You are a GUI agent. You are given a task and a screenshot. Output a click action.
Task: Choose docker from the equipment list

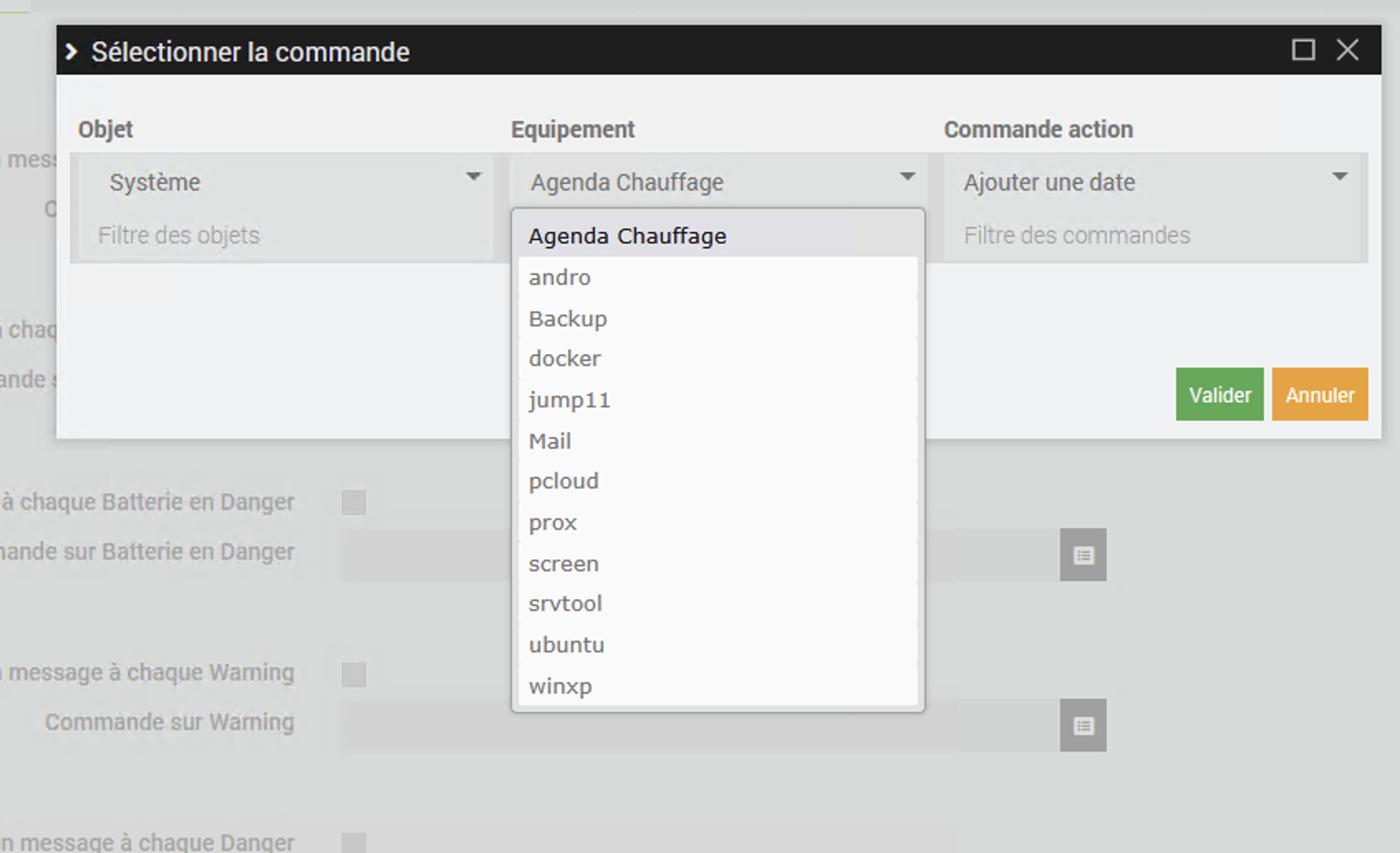[x=717, y=359]
